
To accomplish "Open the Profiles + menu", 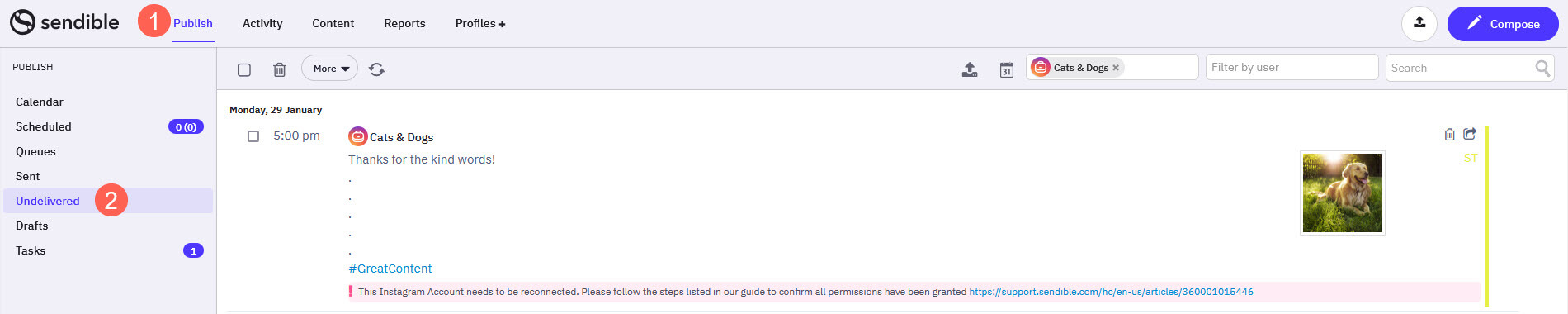I will tap(480, 23).
